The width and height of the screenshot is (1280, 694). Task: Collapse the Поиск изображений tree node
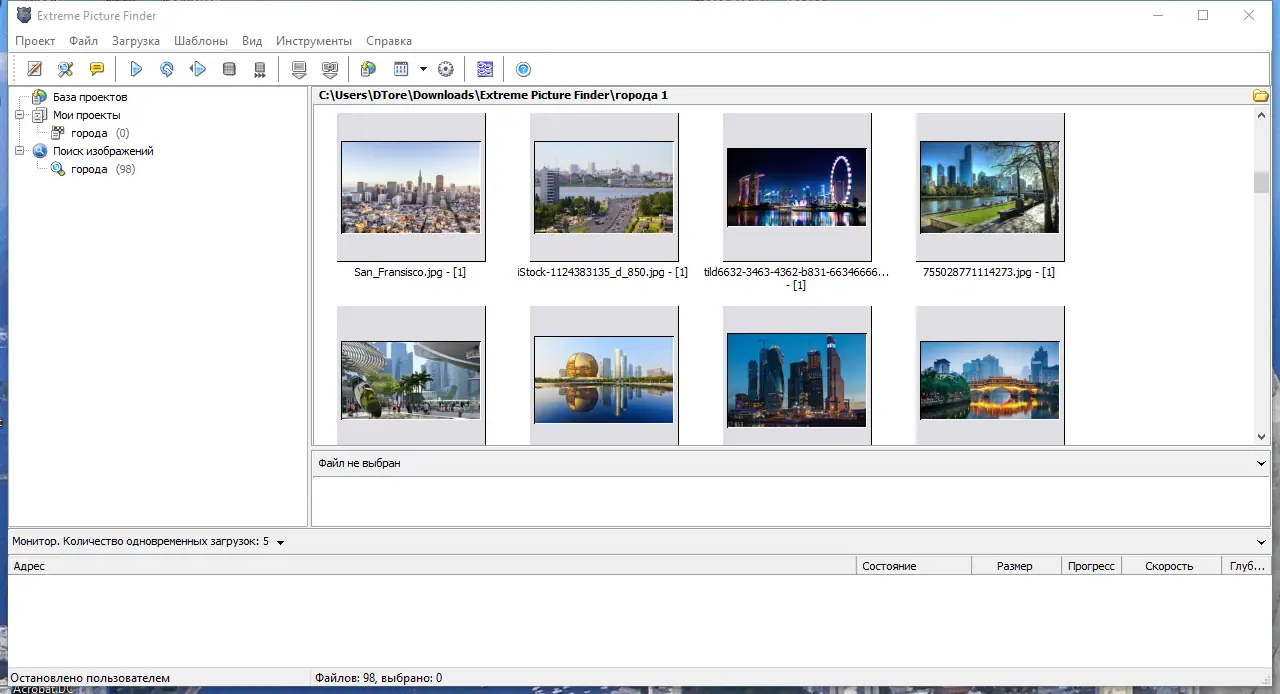[x=19, y=151]
